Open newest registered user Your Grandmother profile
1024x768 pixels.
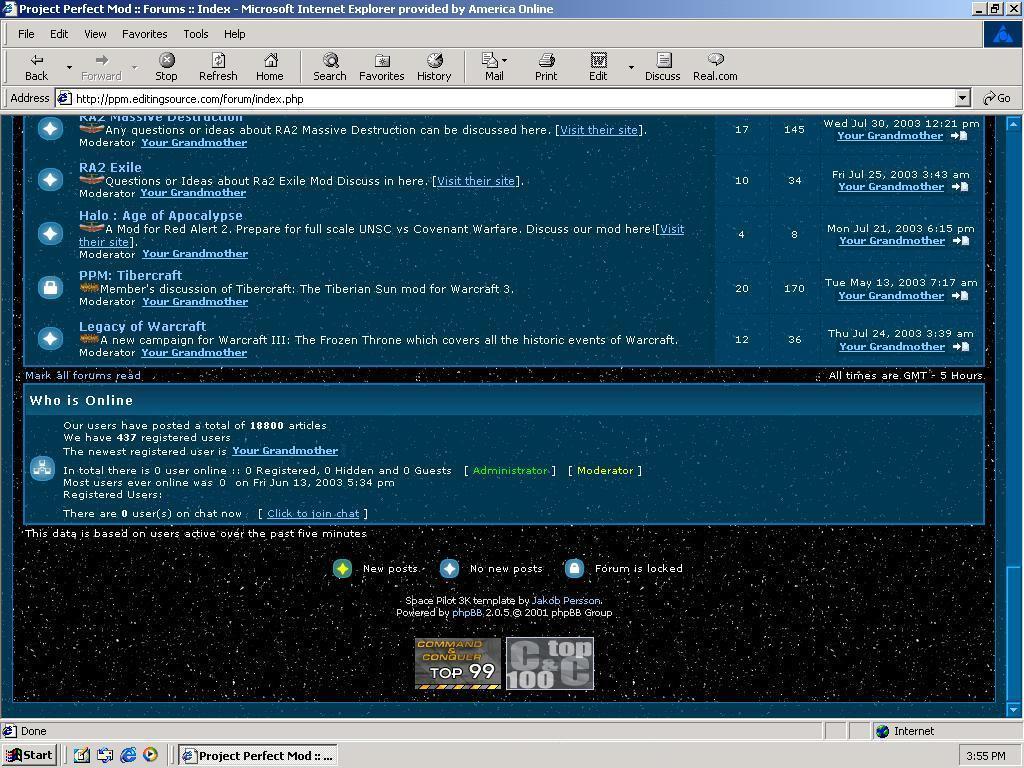tap(285, 451)
